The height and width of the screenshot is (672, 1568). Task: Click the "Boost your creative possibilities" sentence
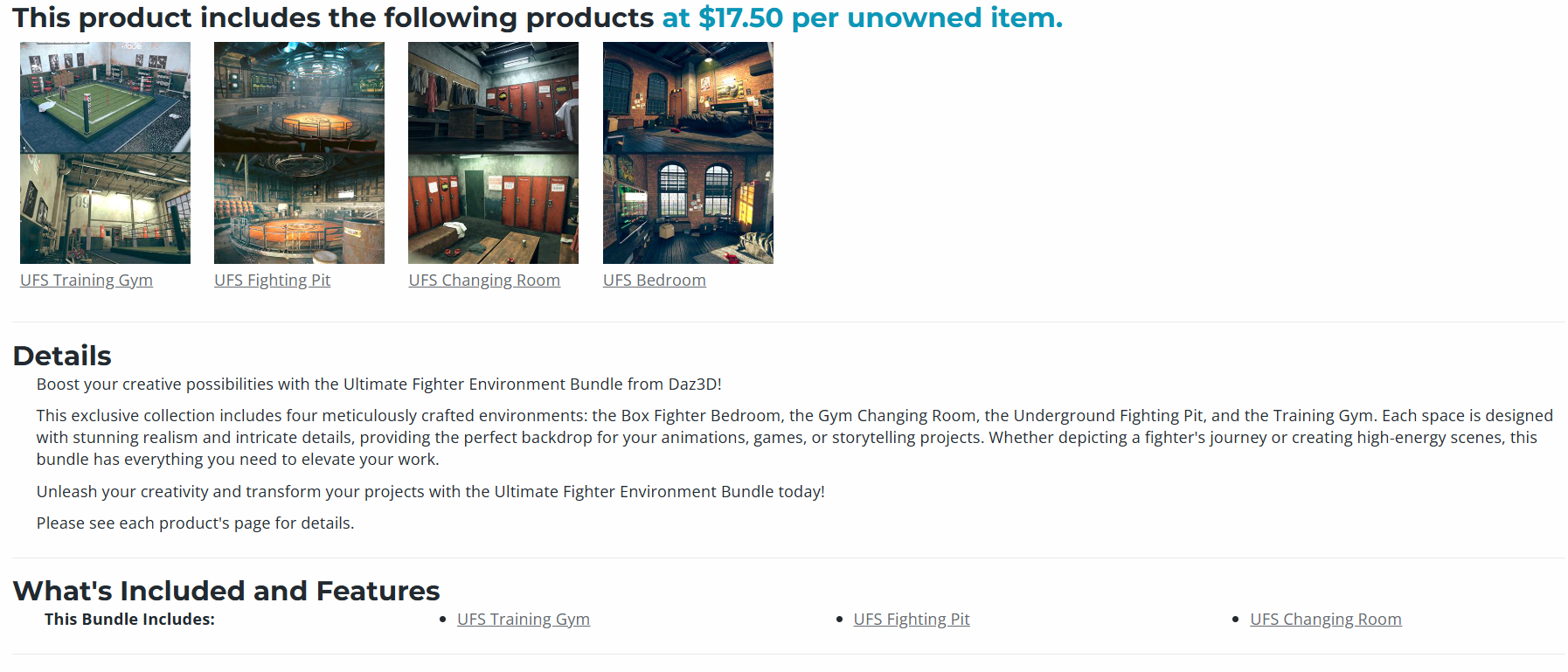[378, 384]
